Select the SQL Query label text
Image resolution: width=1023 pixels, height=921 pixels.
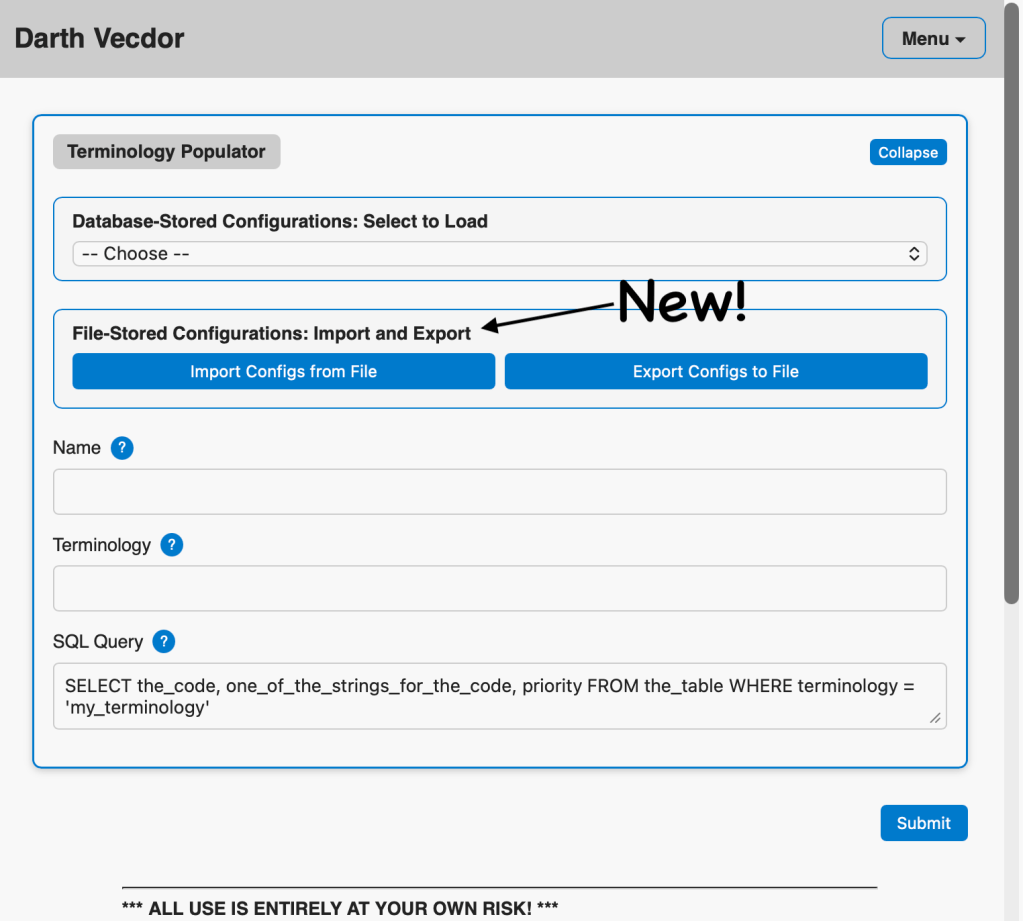pyautogui.click(x=98, y=642)
